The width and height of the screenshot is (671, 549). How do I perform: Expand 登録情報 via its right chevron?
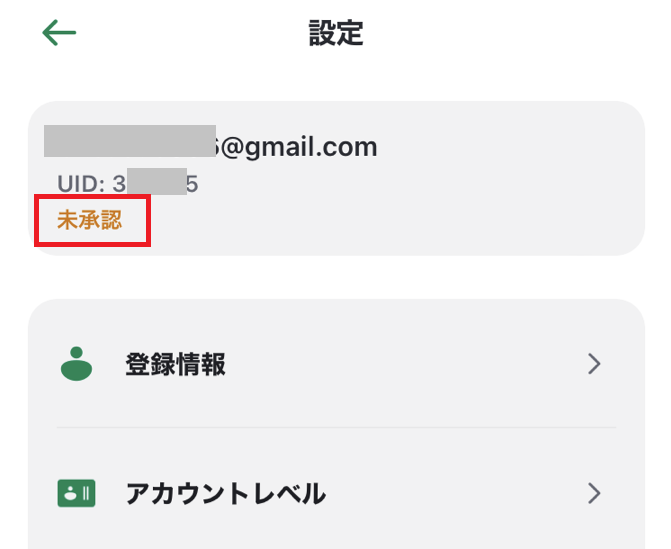click(594, 364)
